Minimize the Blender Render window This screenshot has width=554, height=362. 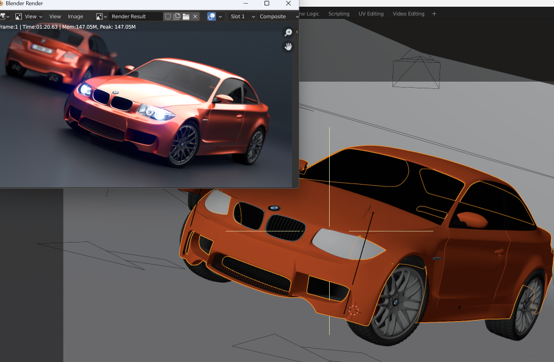[x=246, y=4]
